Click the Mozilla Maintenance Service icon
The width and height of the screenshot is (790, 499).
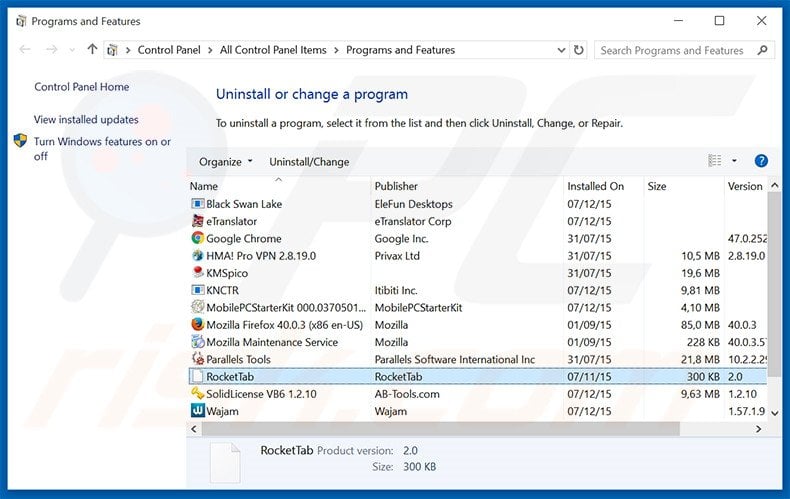pos(198,342)
